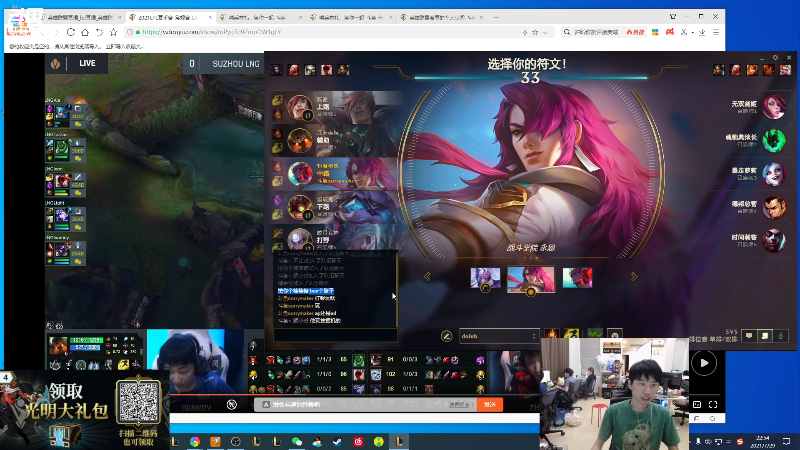Open the active League client taskbar icon
Image resolution: width=800 pixels, height=450 pixels.
pos(399,441)
